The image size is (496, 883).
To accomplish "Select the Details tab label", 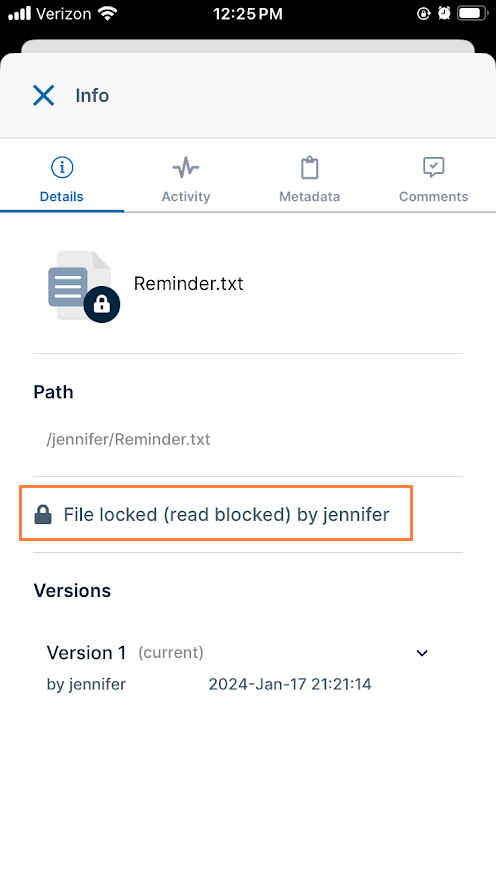I will [61, 197].
